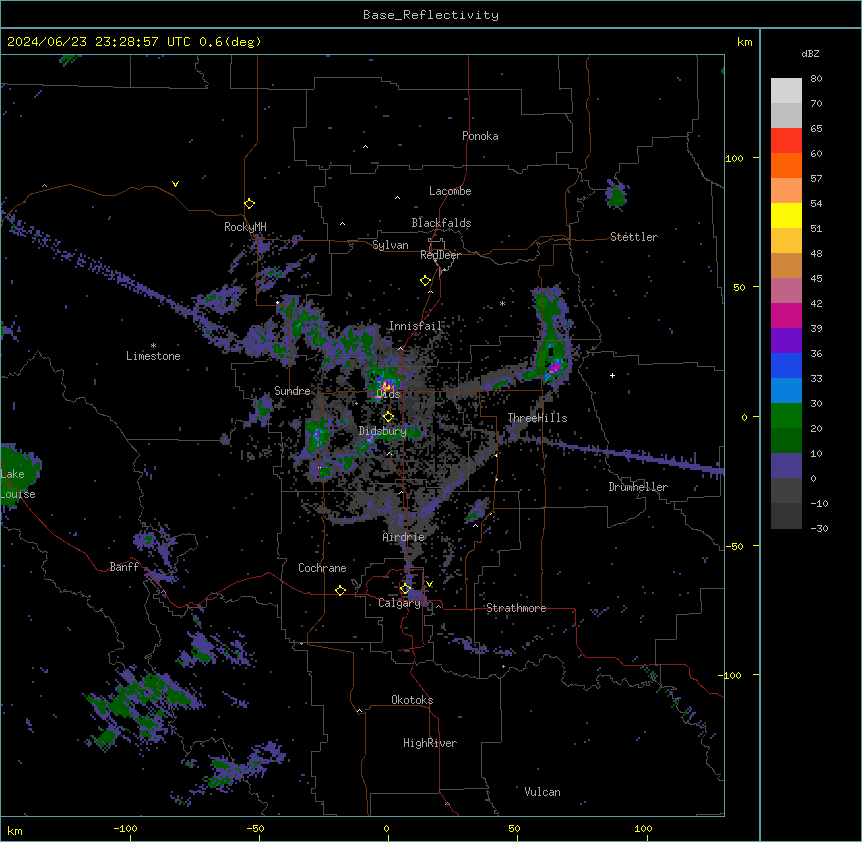Viewport: 862px width, 842px height.
Task: Click the yellow V marker northwest of RockyMH
Action: coord(175,184)
